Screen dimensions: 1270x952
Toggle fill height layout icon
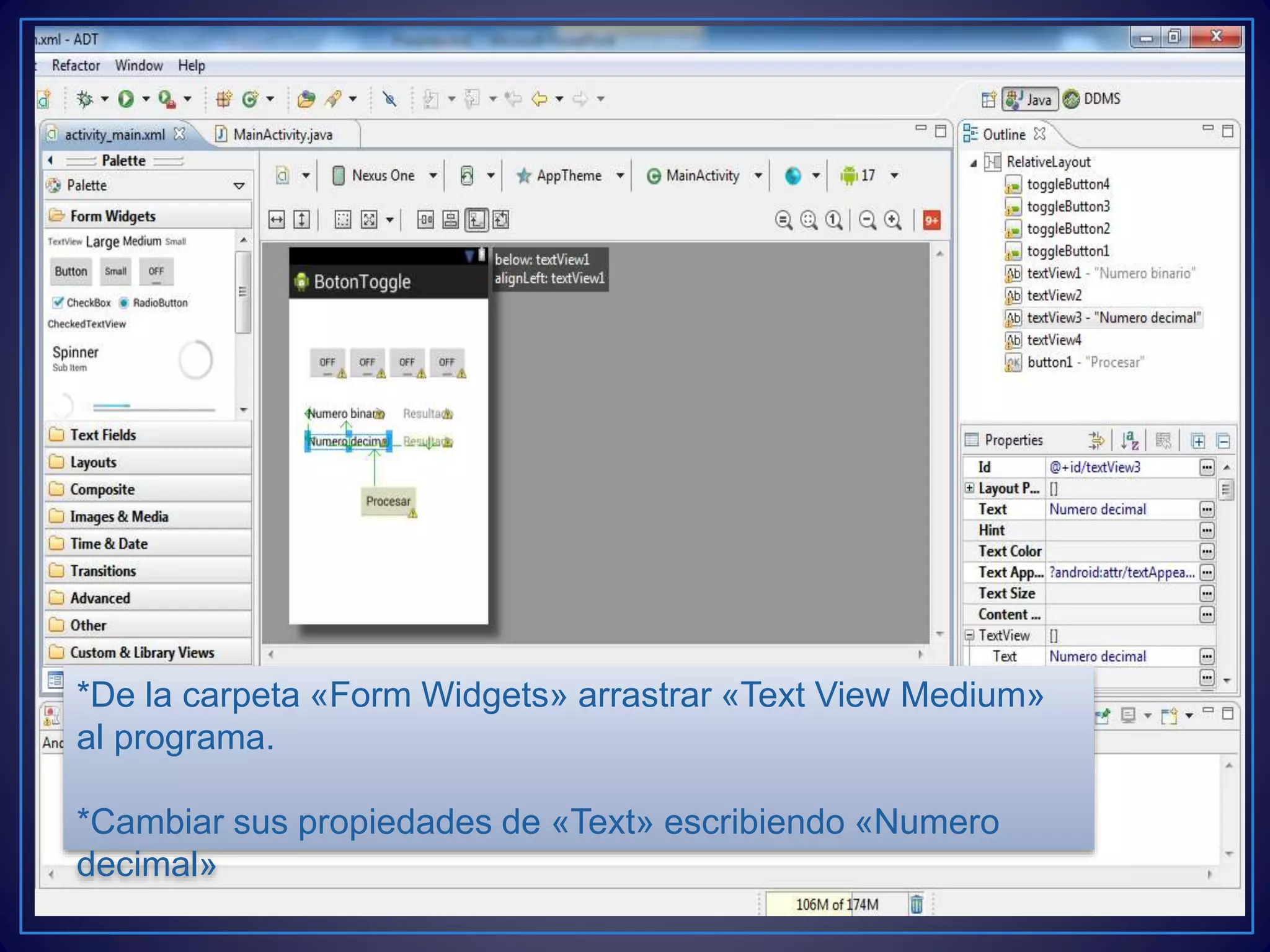click(x=301, y=220)
